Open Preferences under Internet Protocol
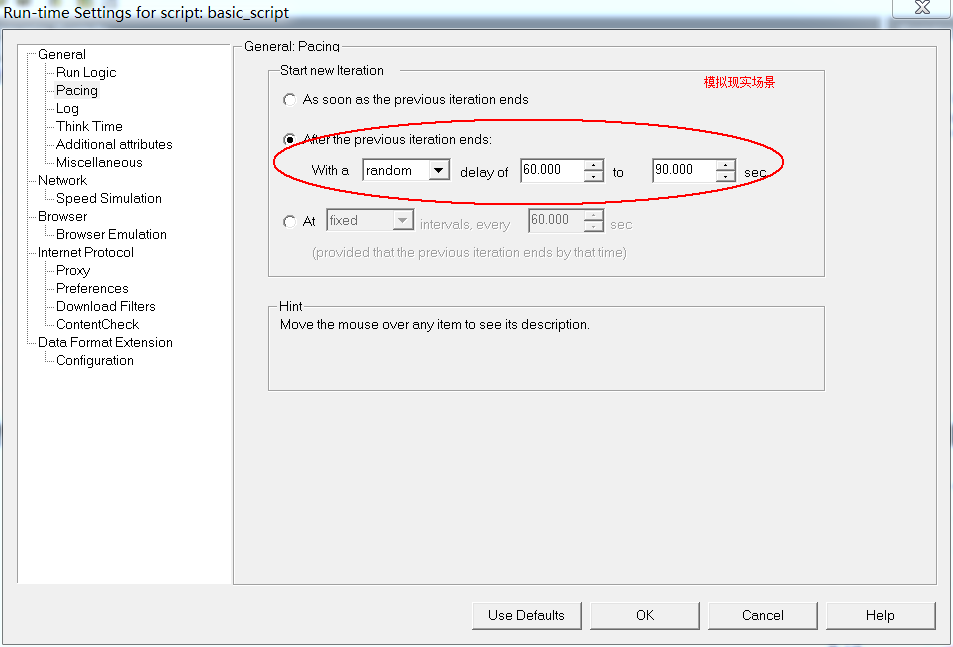This screenshot has height=647, width=953. (x=92, y=288)
